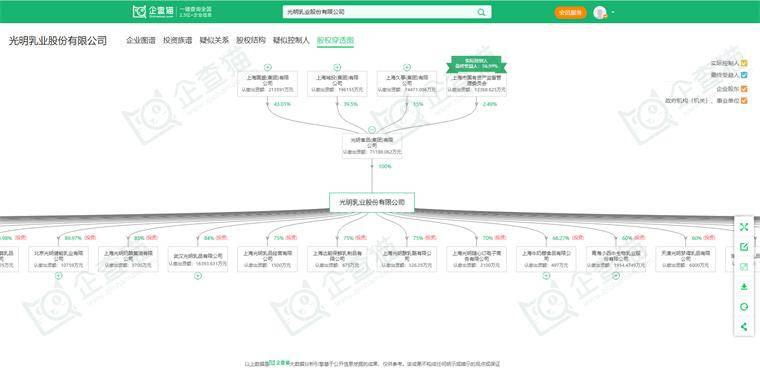Click the download icon in side toolbar

744,287
